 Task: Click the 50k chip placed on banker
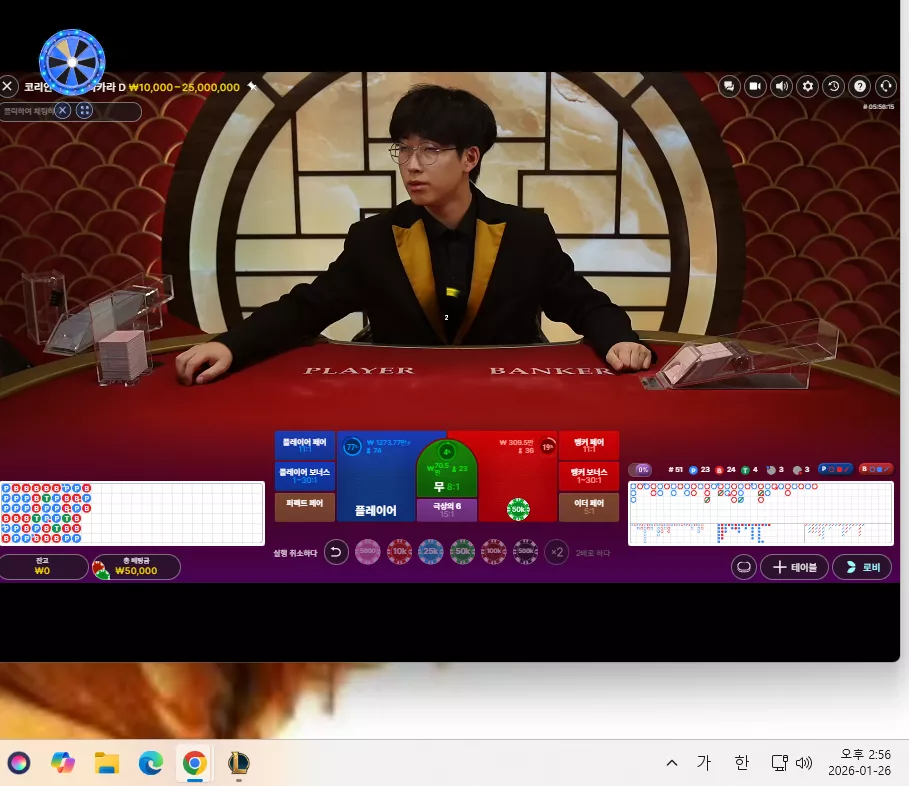(x=518, y=509)
